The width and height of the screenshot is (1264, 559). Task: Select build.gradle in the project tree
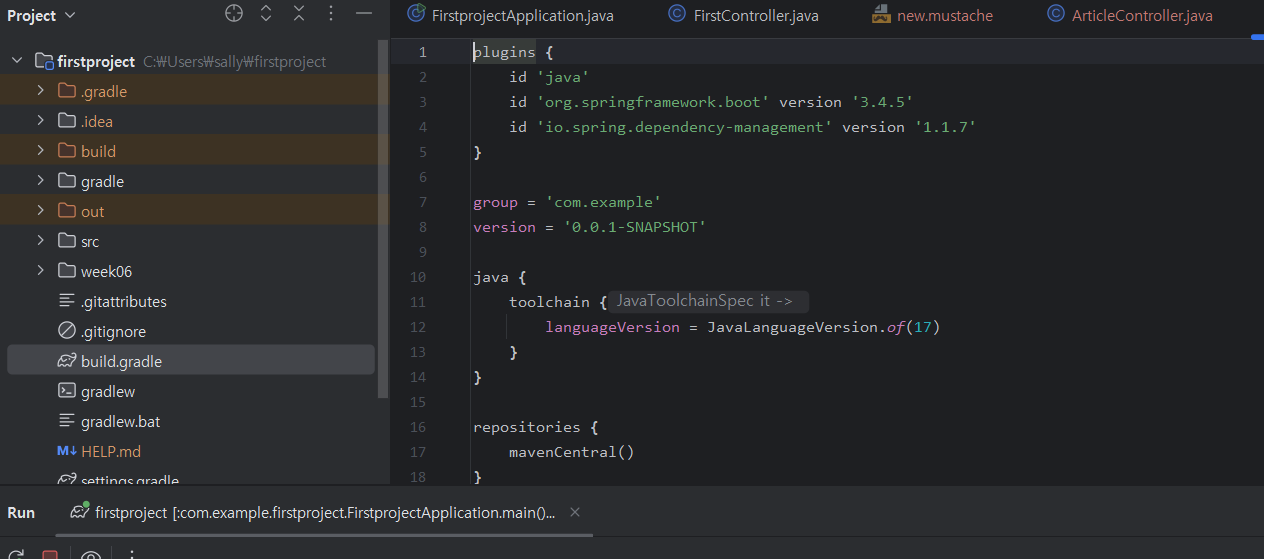point(191,360)
